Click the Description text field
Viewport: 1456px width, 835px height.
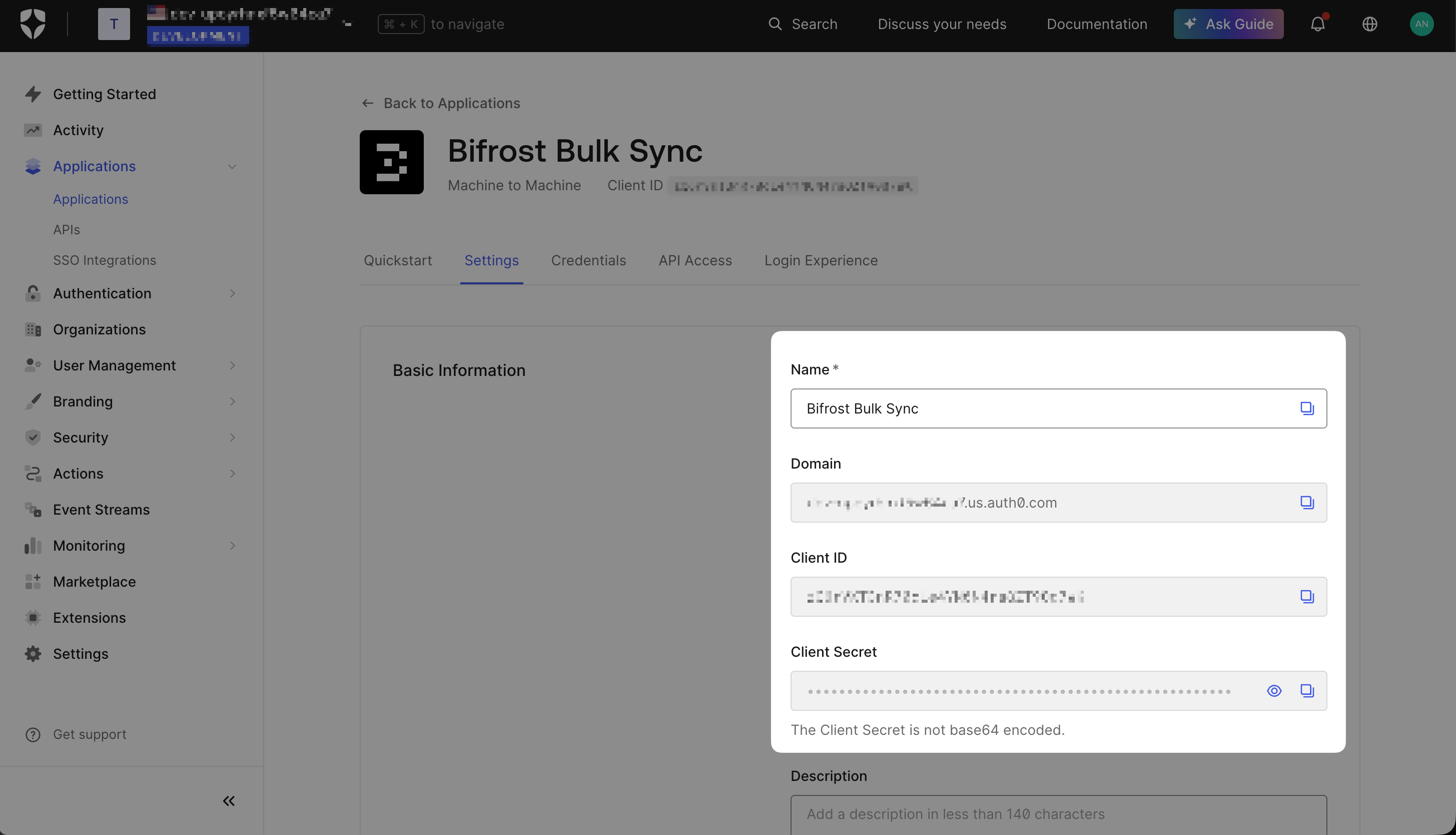coord(1058,814)
